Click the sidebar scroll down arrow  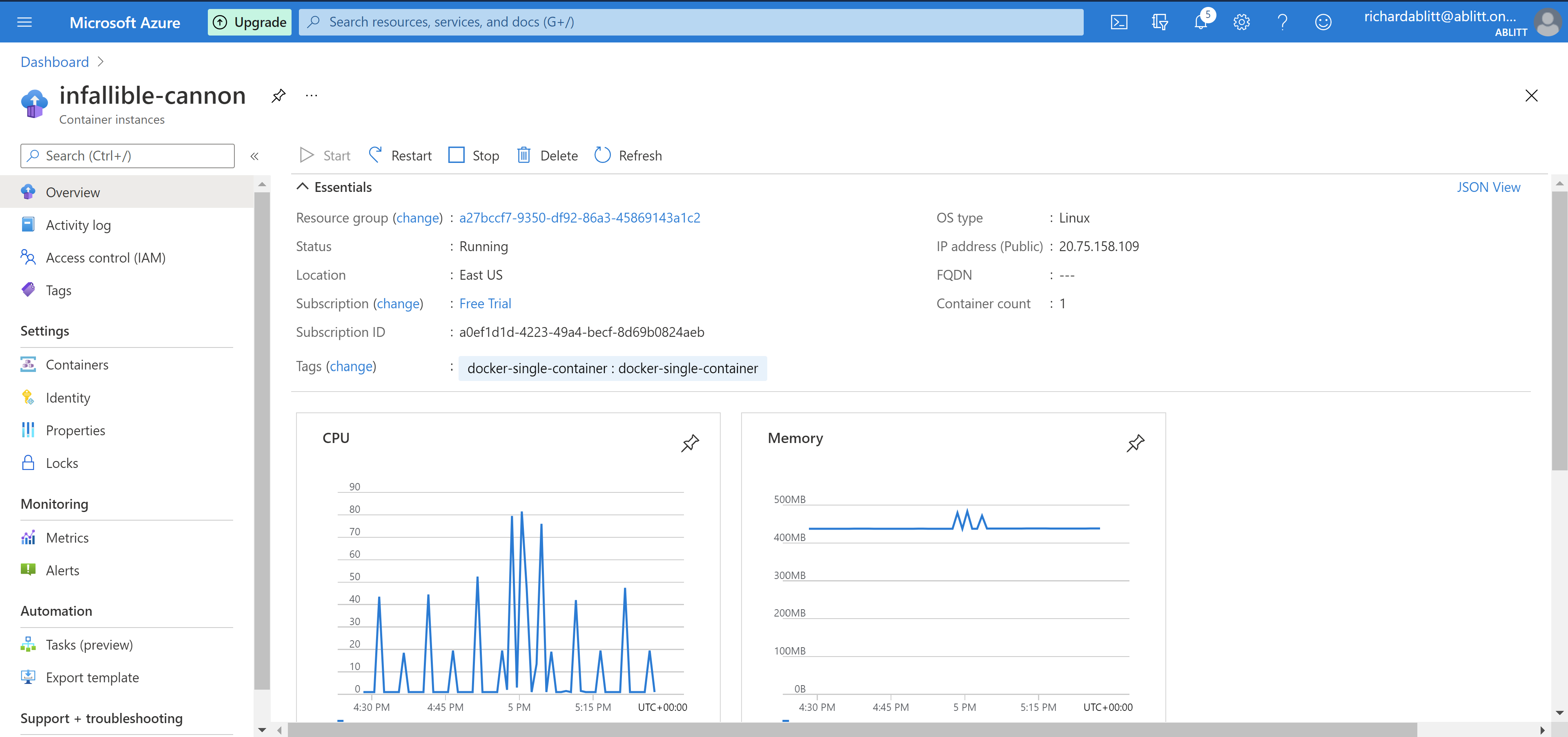262,730
